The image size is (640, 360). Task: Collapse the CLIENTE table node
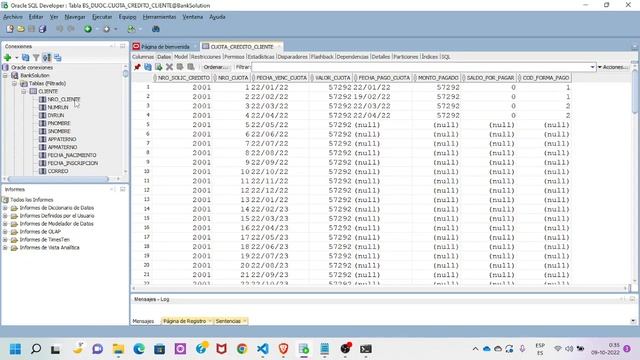[x=24, y=91]
